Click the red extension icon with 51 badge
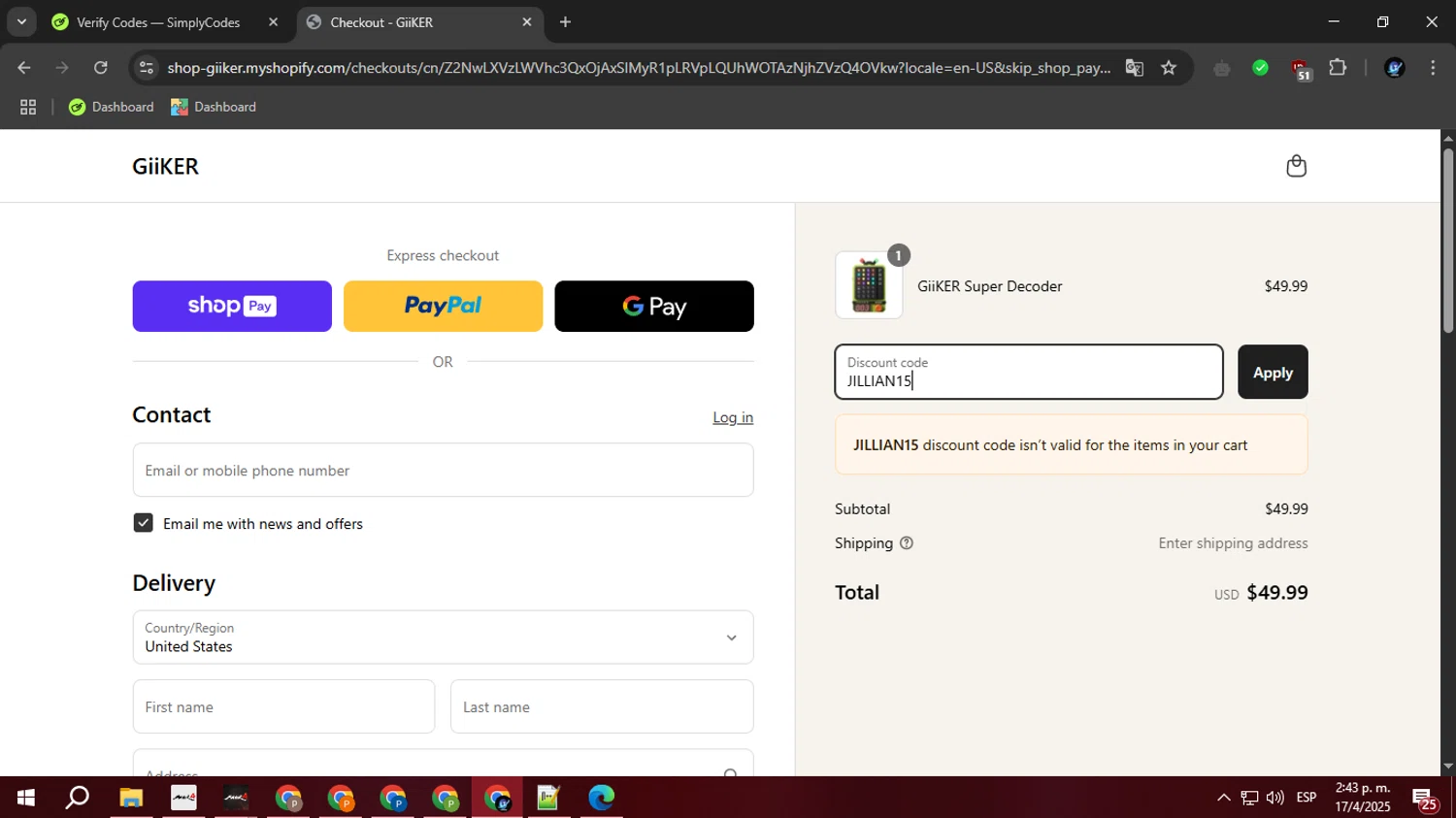This screenshot has height=818, width=1456. 1300,69
